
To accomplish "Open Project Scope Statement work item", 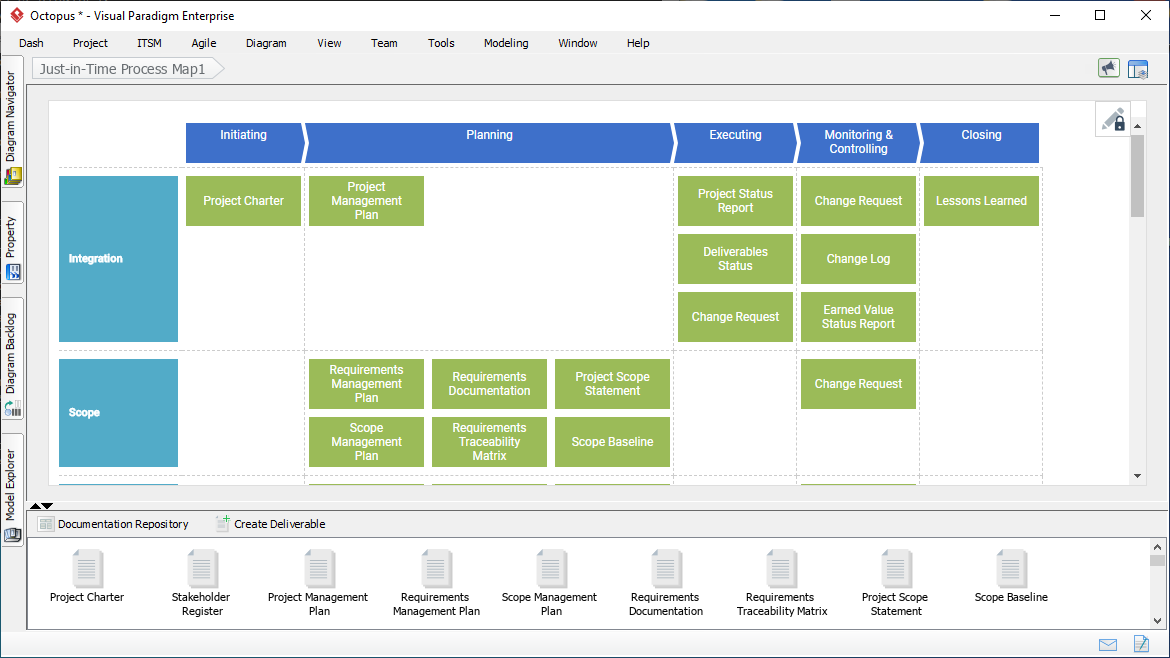I will (x=613, y=383).
